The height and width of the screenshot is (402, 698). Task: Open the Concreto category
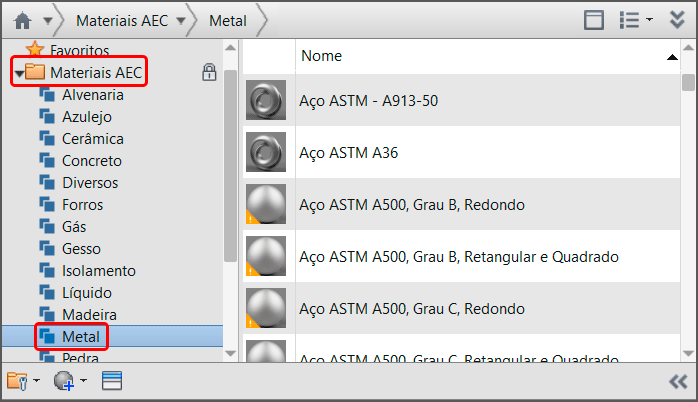tap(92, 161)
